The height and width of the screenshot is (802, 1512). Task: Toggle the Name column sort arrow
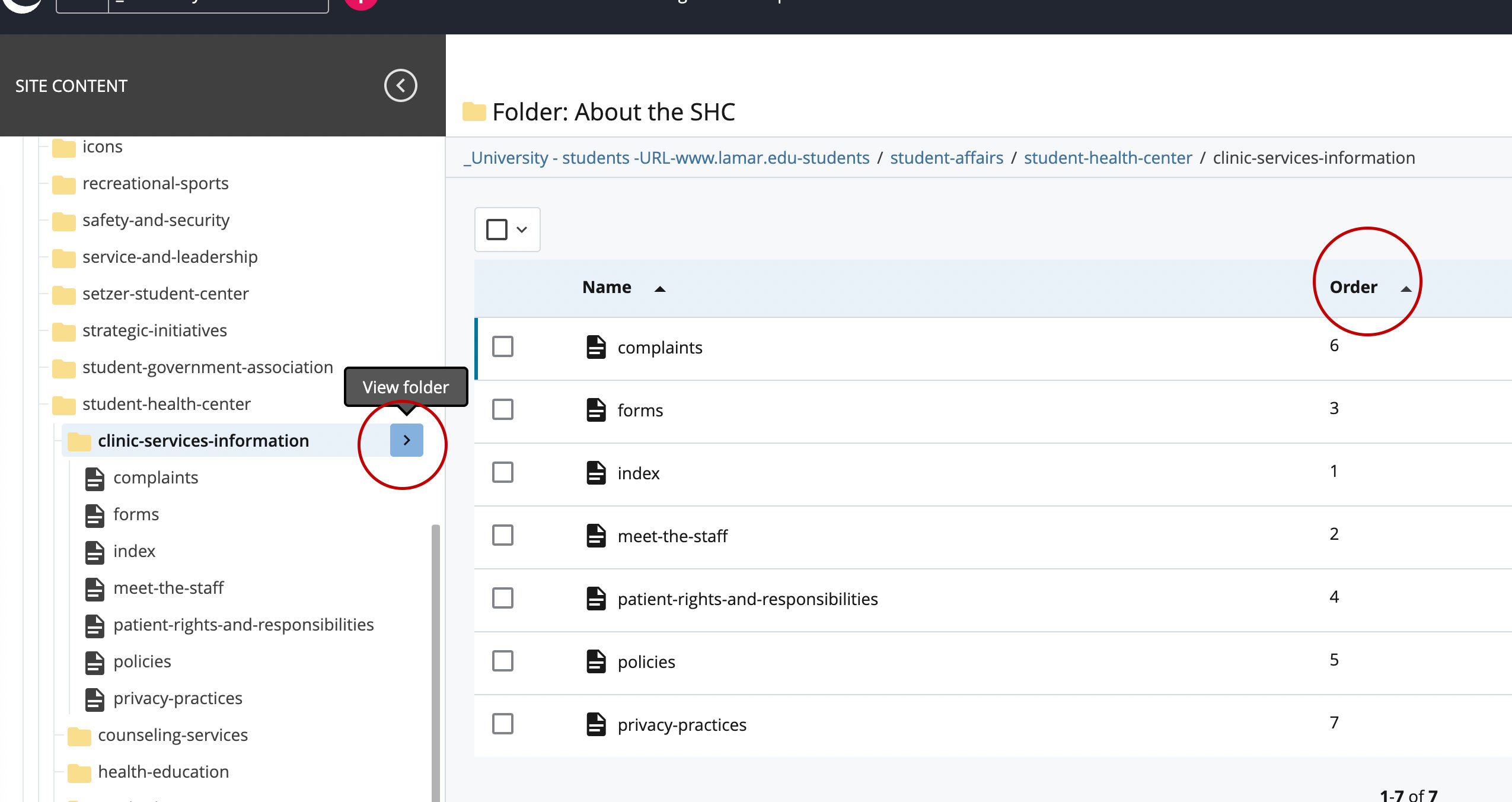click(x=660, y=288)
